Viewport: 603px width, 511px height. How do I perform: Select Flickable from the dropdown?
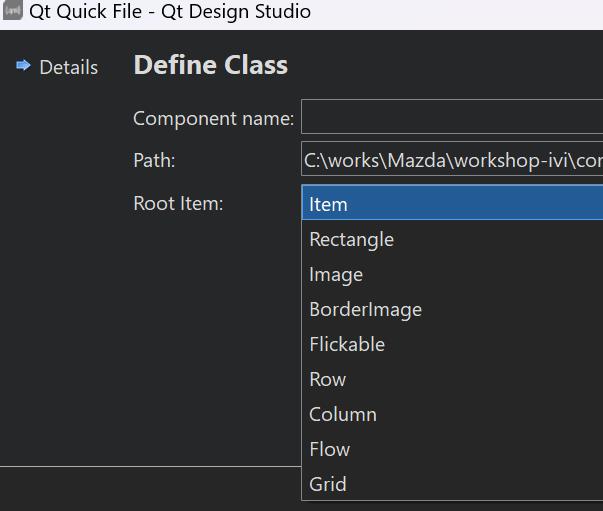(x=347, y=344)
